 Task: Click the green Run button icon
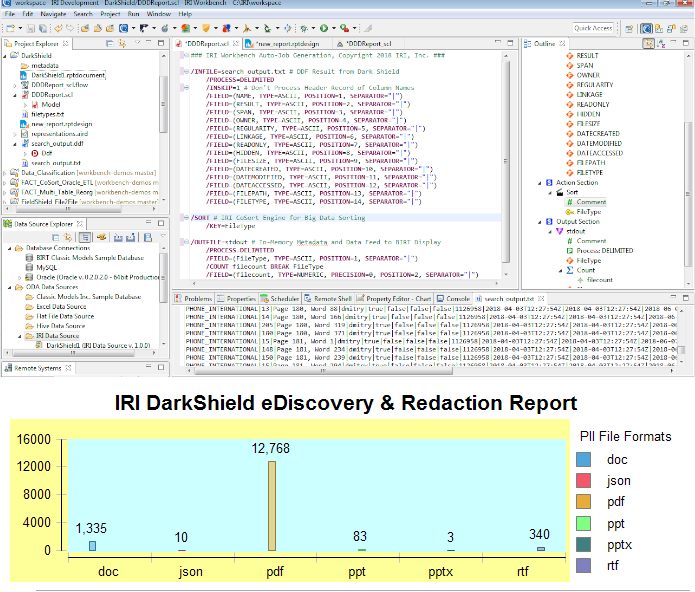(x=324, y=28)
